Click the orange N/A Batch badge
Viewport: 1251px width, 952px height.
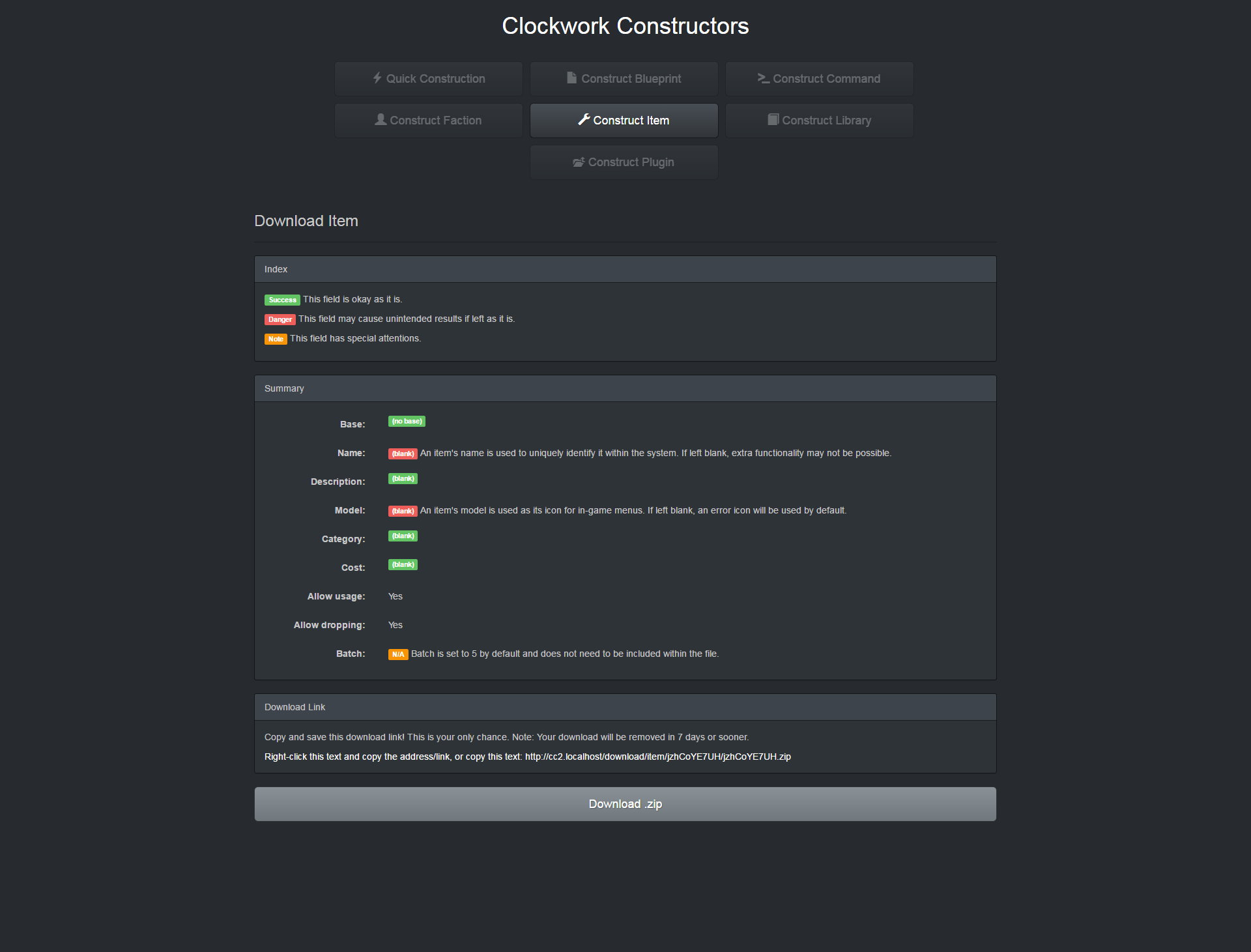(398, 654)
